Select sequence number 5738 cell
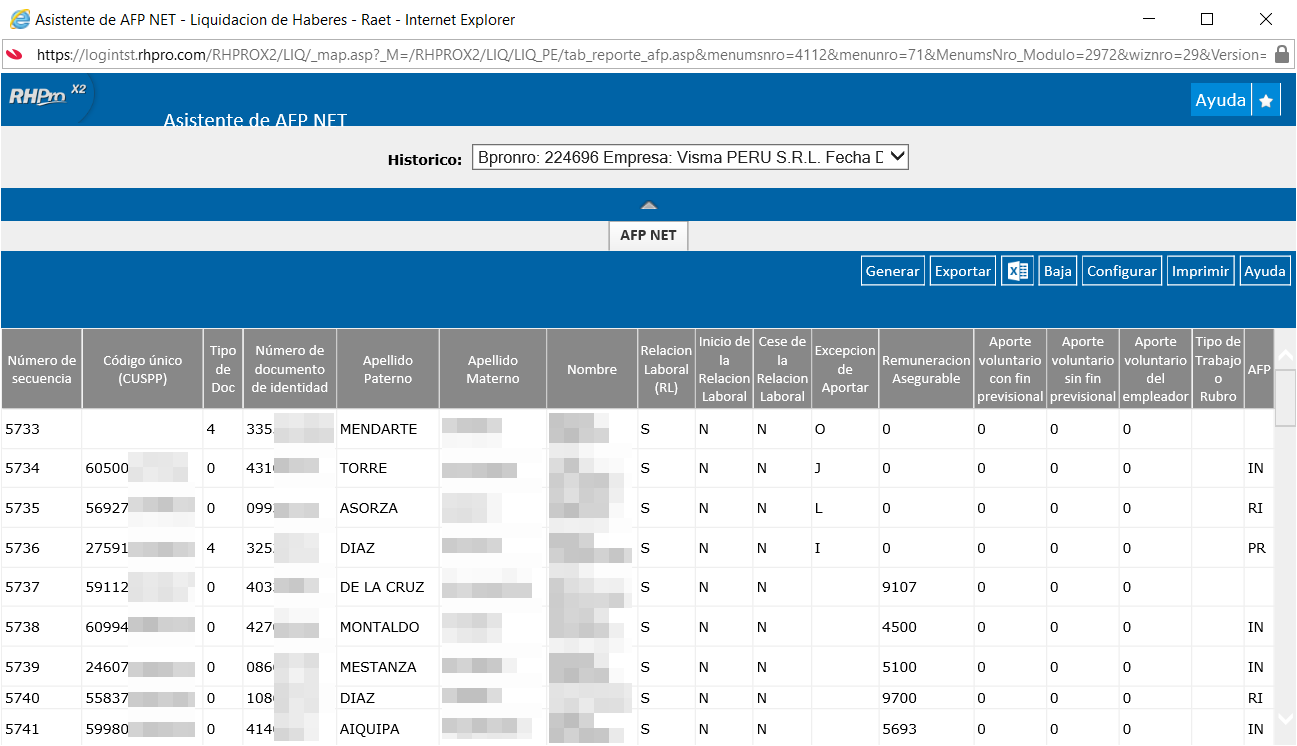This screenshot has width=1297, height=746. pos(42,627)
